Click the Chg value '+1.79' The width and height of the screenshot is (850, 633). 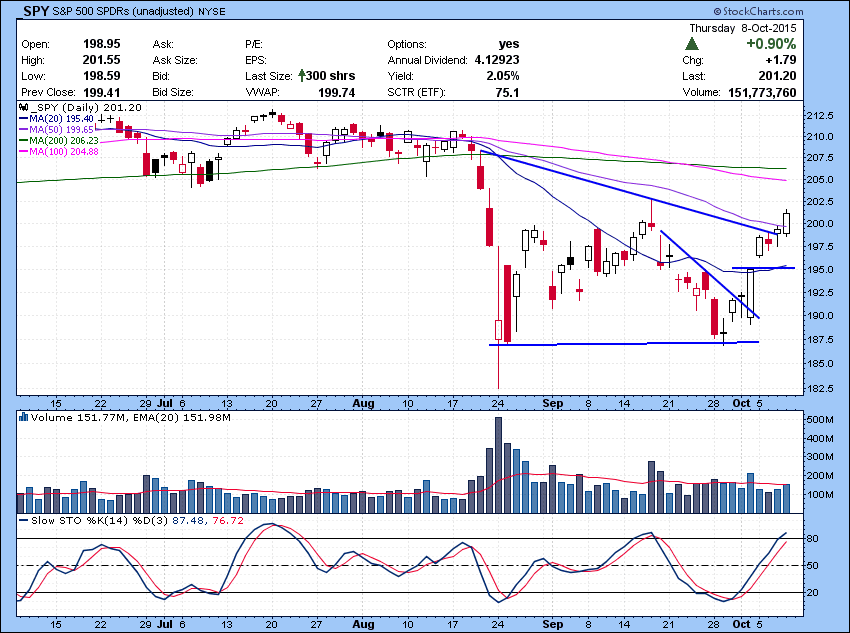click(x=781, y=60)
